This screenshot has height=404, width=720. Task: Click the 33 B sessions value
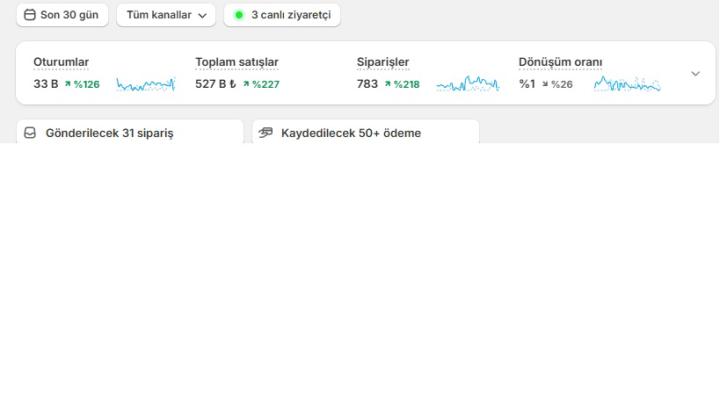[x=45, y=84]
